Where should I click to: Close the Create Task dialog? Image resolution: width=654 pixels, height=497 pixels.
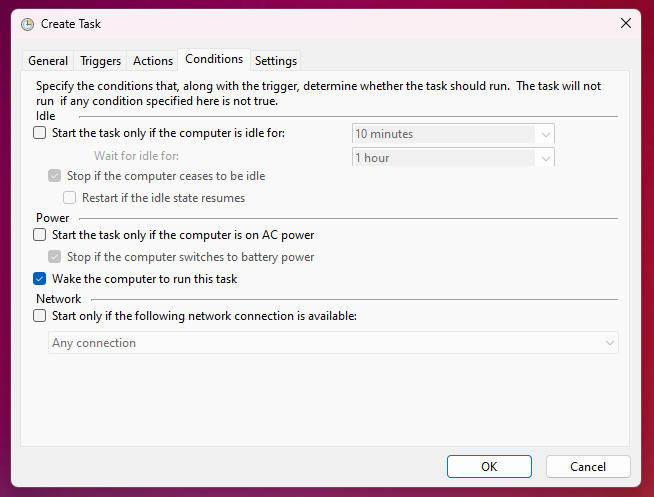(x=626, y=23)
